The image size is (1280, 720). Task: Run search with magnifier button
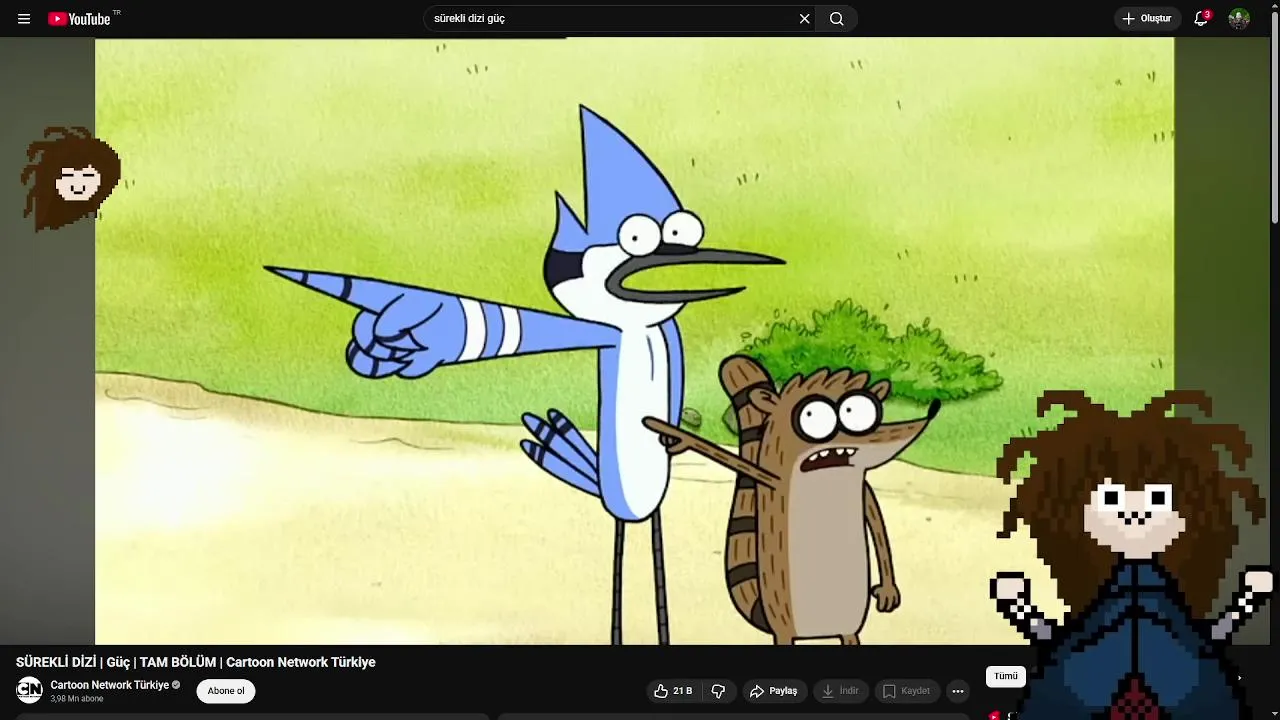click(837, 19)
